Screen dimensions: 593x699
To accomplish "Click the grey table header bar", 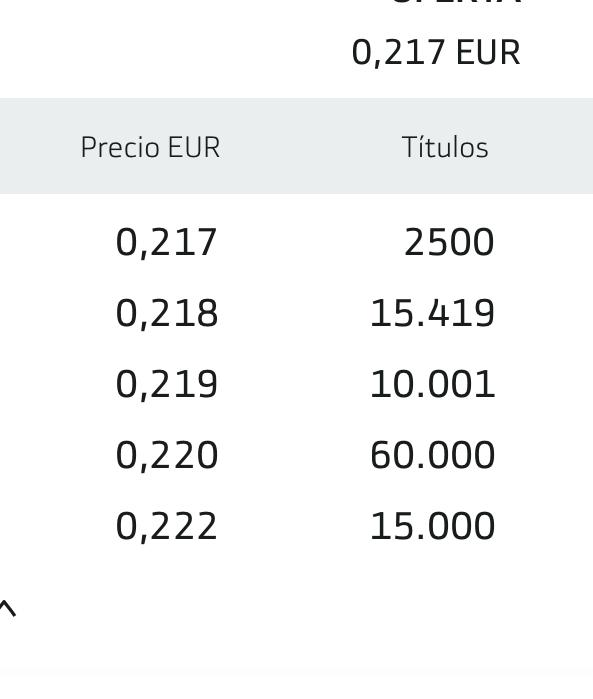I will tap(296, 146).
